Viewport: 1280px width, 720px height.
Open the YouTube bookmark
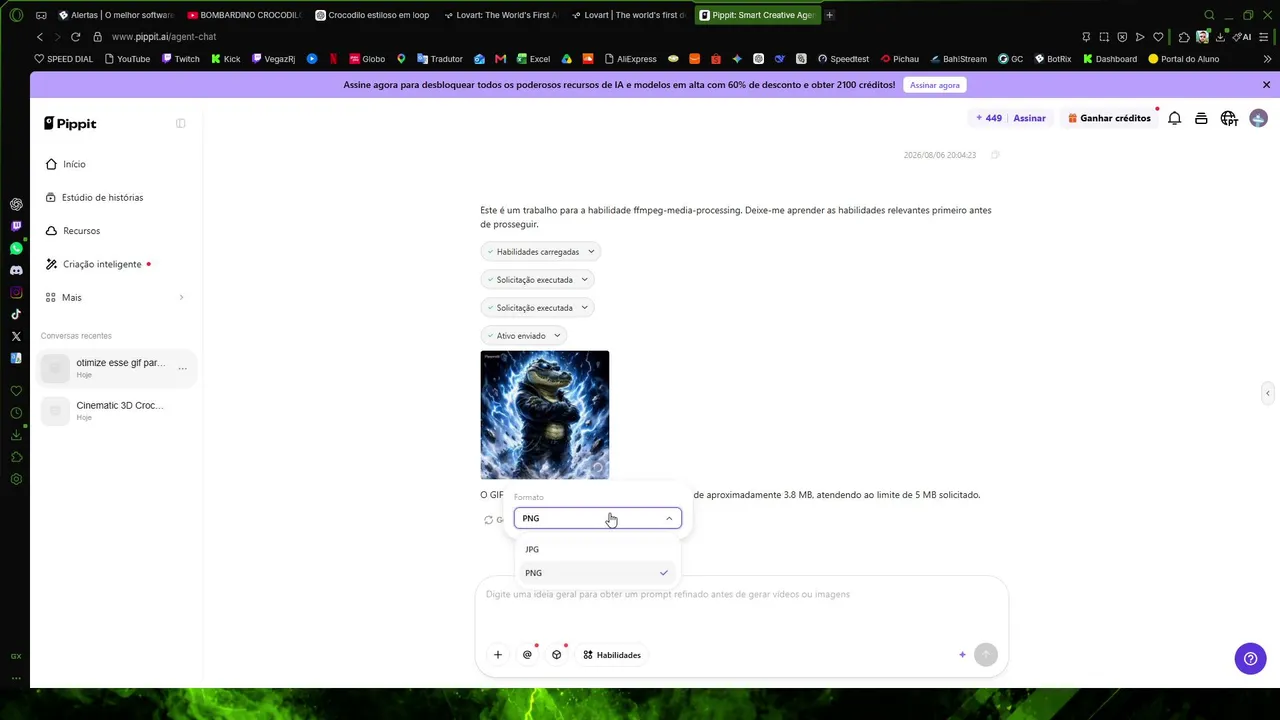(x=127, y=59)
